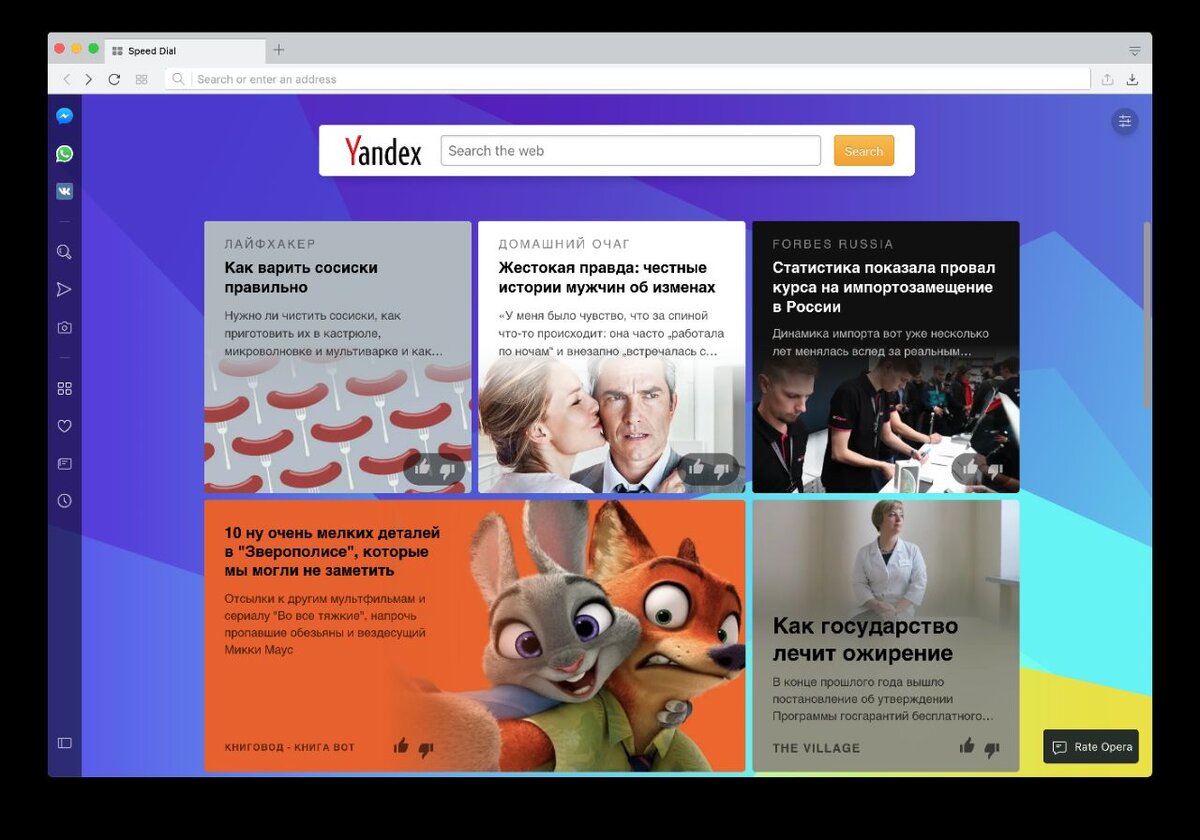
Task: Click the FORBES RUSSIA source label
Action: (x=833, y=244)
